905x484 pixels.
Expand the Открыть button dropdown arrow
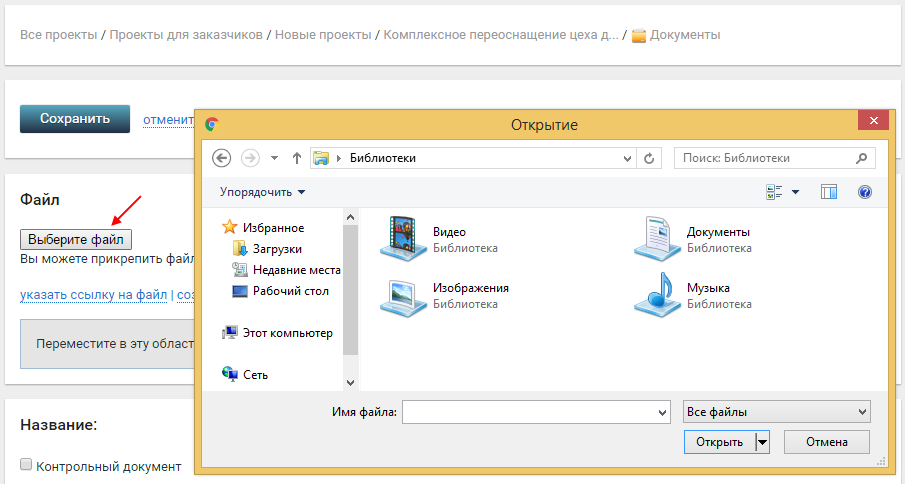click(762, 442)
